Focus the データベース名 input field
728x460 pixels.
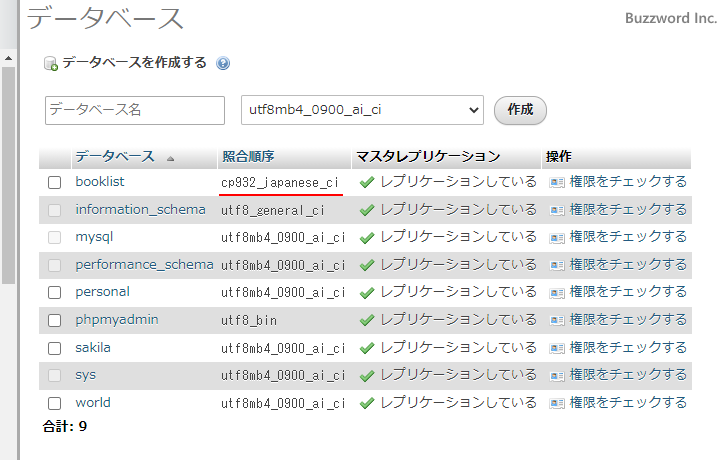coord(135,110)
